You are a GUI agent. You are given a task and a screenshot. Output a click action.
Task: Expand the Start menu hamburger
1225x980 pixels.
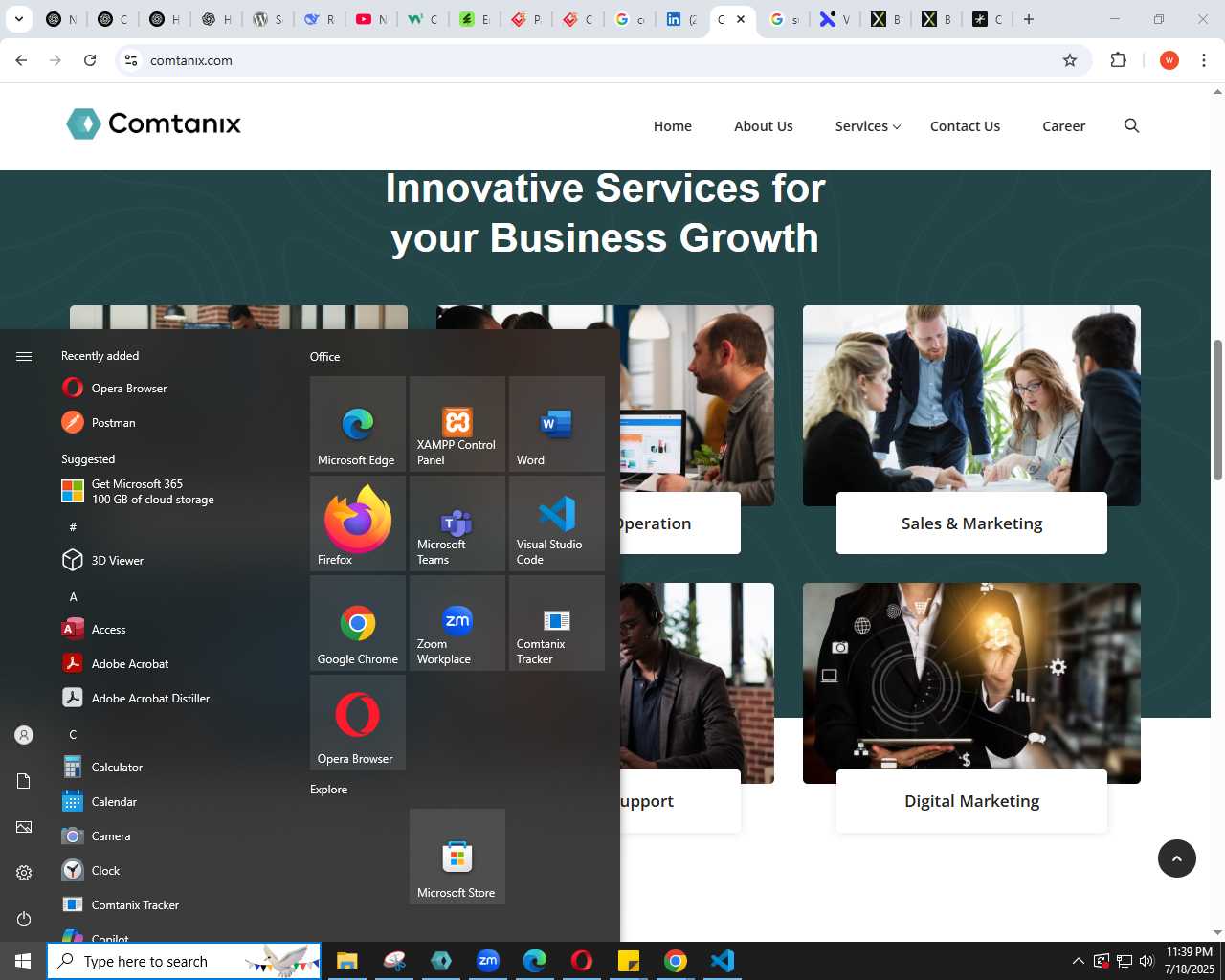(24, 356)
